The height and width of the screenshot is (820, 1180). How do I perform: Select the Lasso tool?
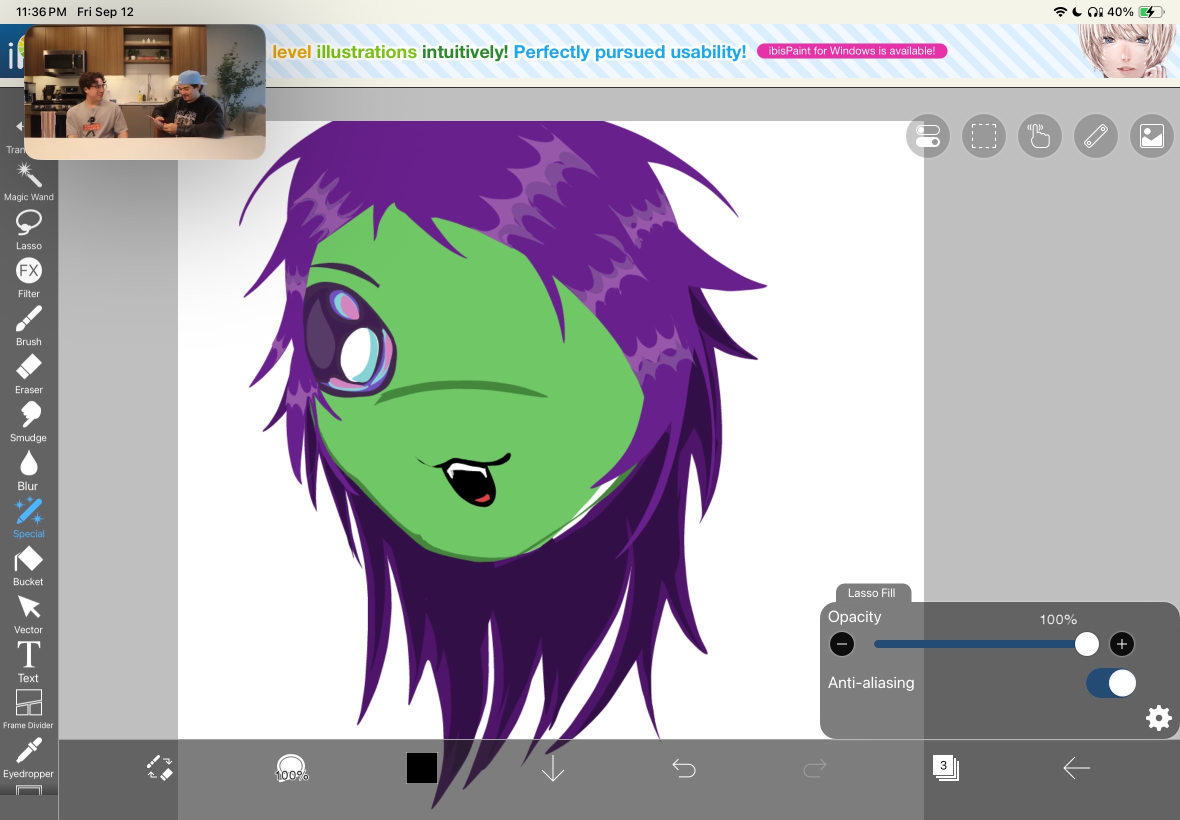(x=29, y=230)
